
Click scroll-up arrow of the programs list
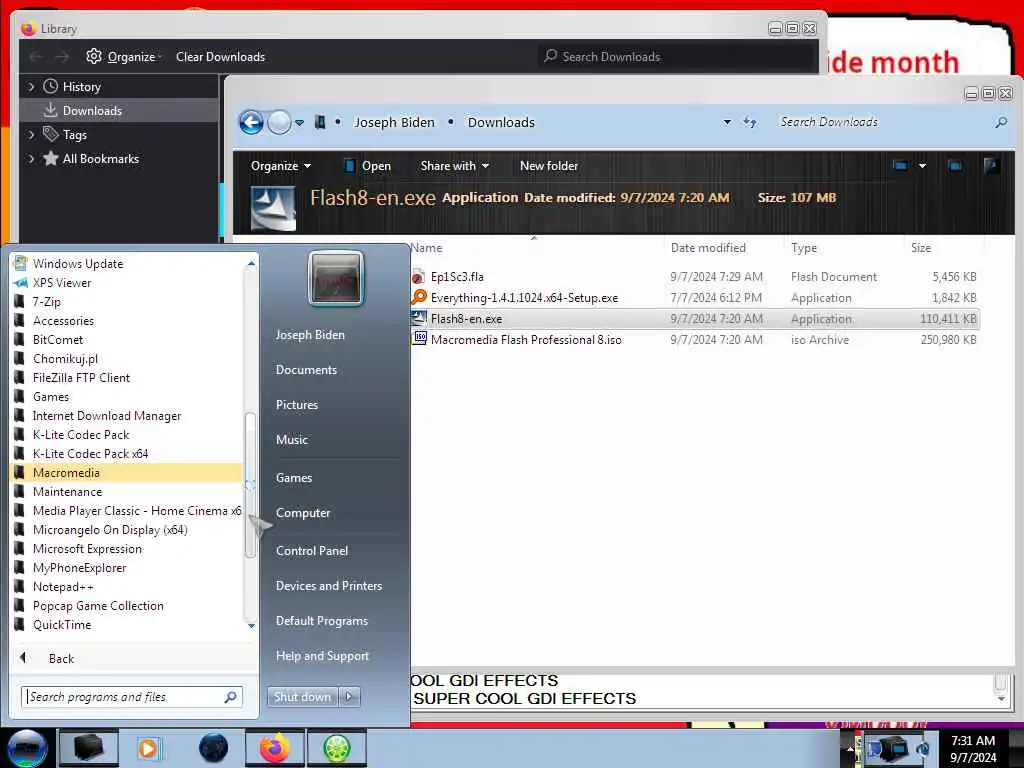[251, 263]
